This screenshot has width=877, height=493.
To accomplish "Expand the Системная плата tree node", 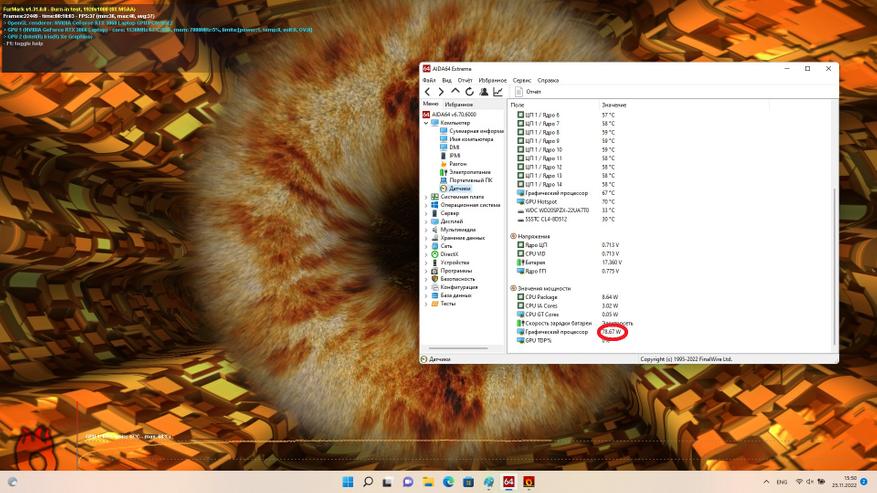I will pyautogui.click(x=426, y=197).
